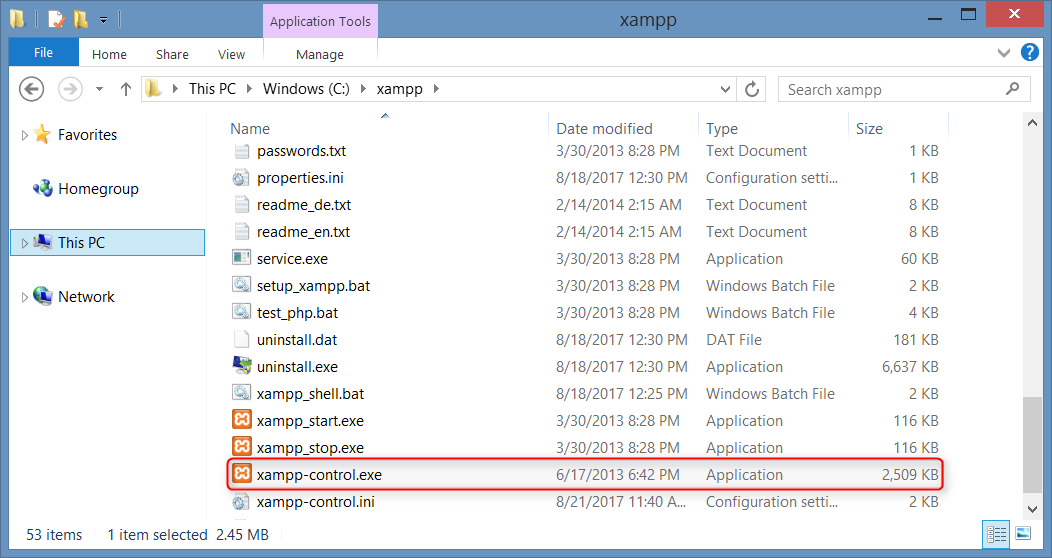Expand the ribbon chevron
This screenshot has height=558, width=1052.
1004,53
